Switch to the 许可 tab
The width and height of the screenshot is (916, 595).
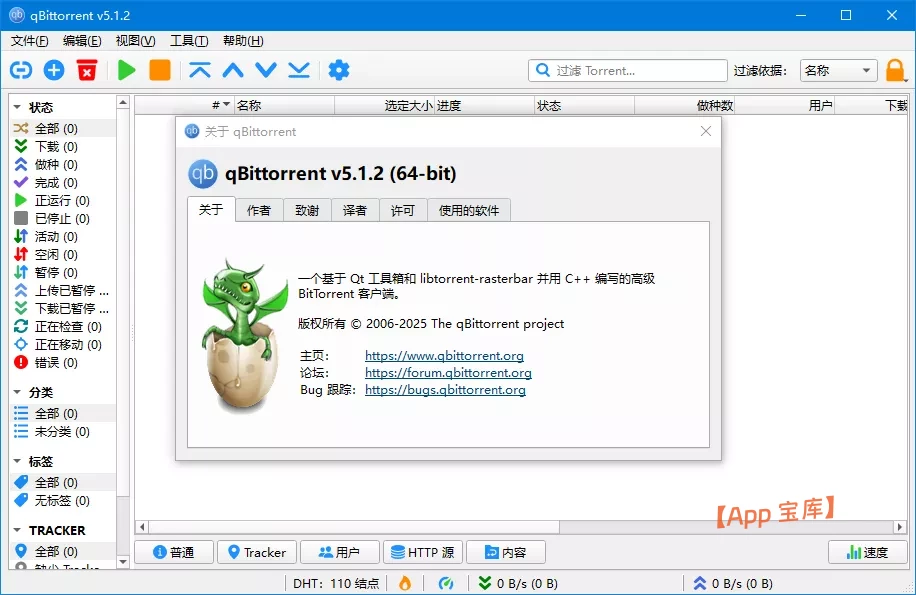tap(403, 210)
